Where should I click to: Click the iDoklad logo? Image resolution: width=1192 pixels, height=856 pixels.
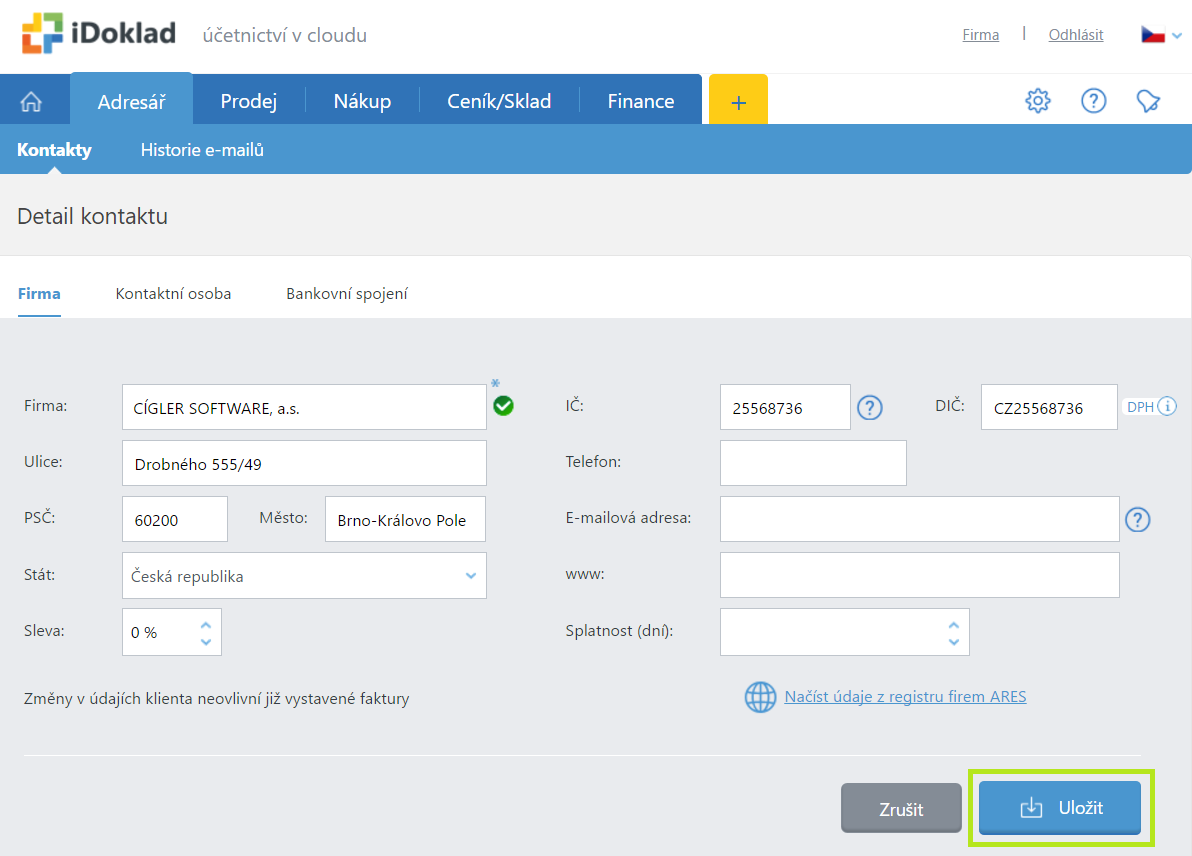click(99, 33)
